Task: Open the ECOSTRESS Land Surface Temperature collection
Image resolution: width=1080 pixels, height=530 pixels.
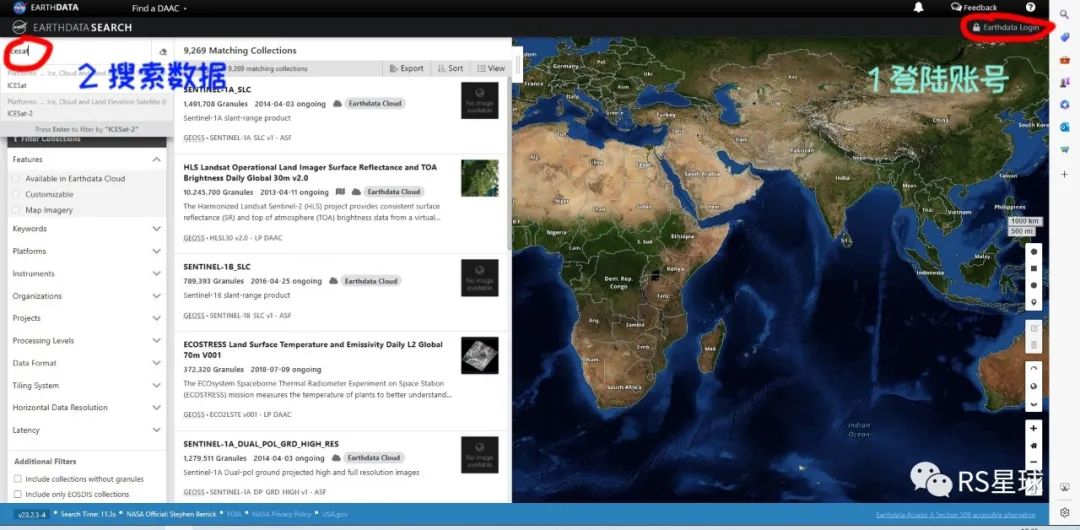Action: 313,349
